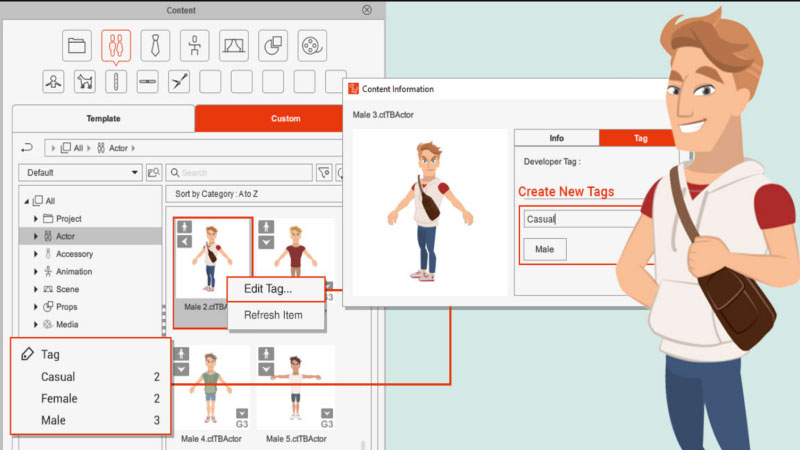Select the Accessory necktie icon
Screen dimensions: 800x450
click(x=155, y=45)
